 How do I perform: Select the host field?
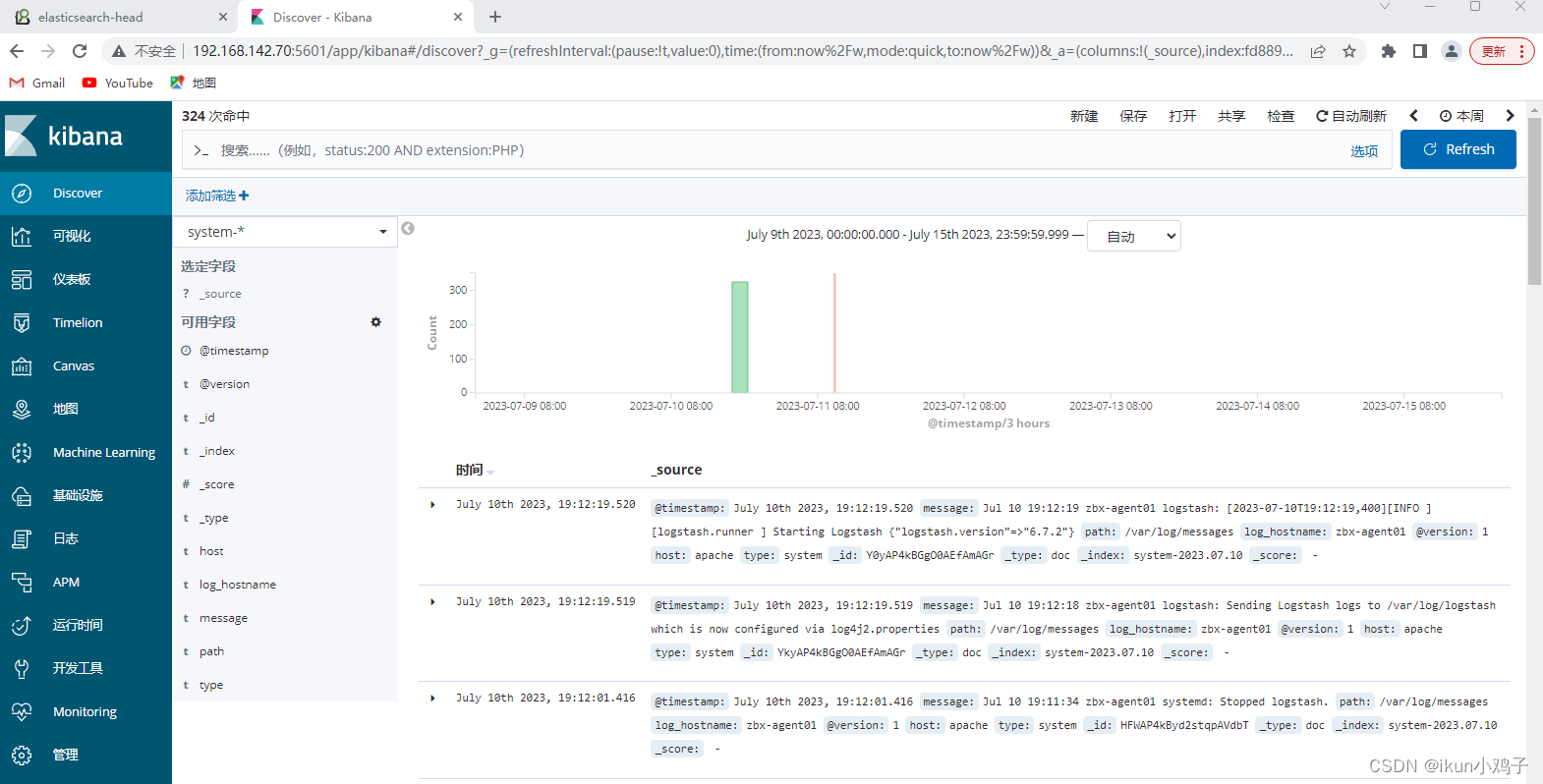tap(211, 551)
